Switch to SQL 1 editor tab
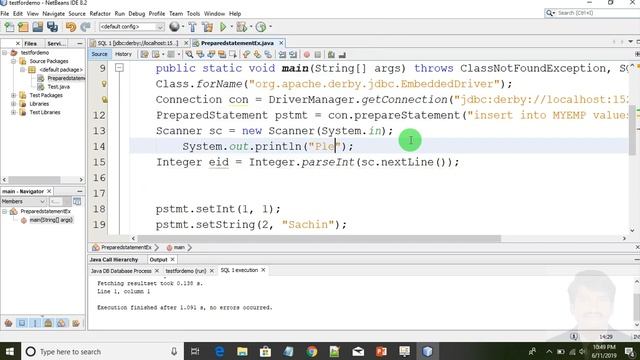The width and height of the screenshot is (640, 360). click(138, 43)
